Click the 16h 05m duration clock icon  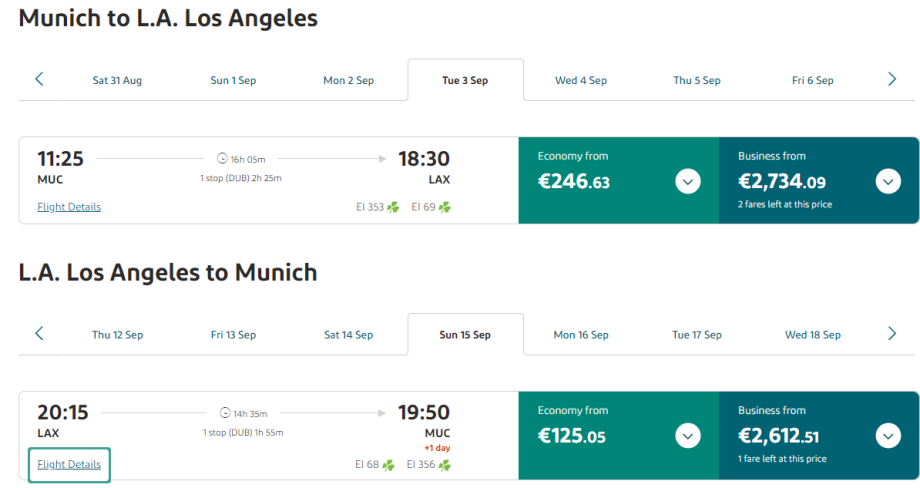223,158
